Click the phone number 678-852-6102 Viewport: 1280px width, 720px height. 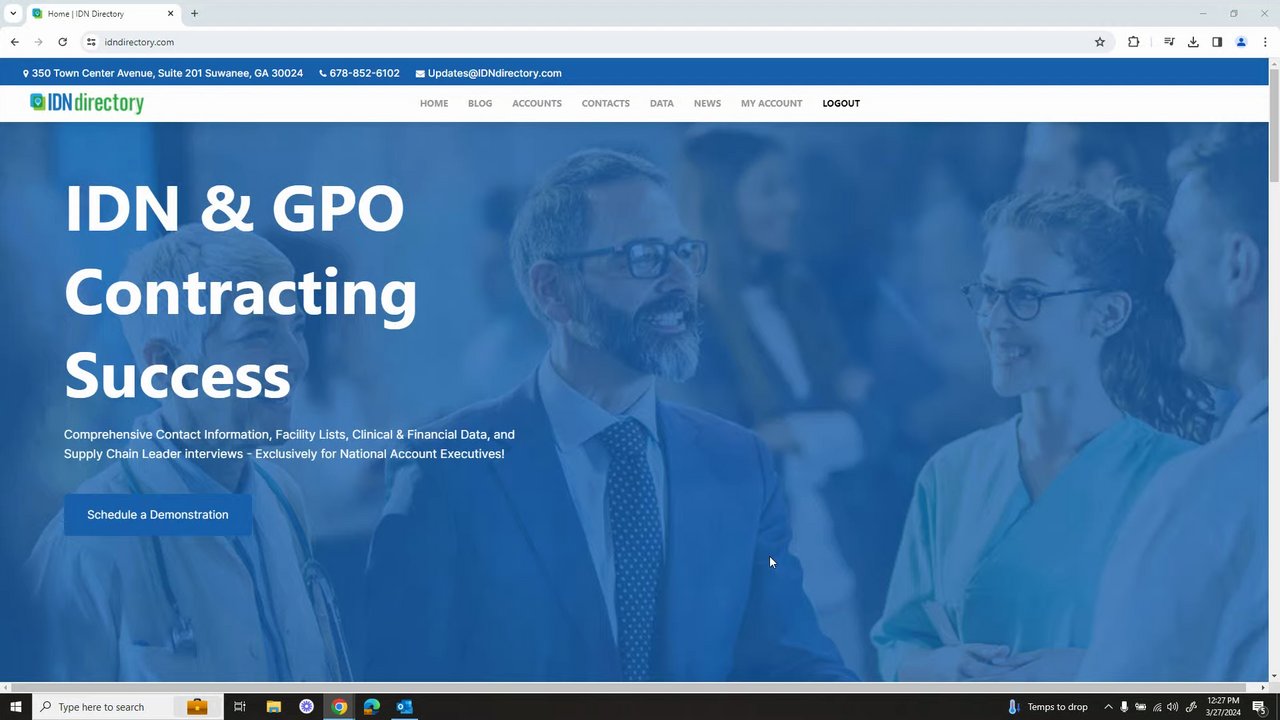[364, 73]
